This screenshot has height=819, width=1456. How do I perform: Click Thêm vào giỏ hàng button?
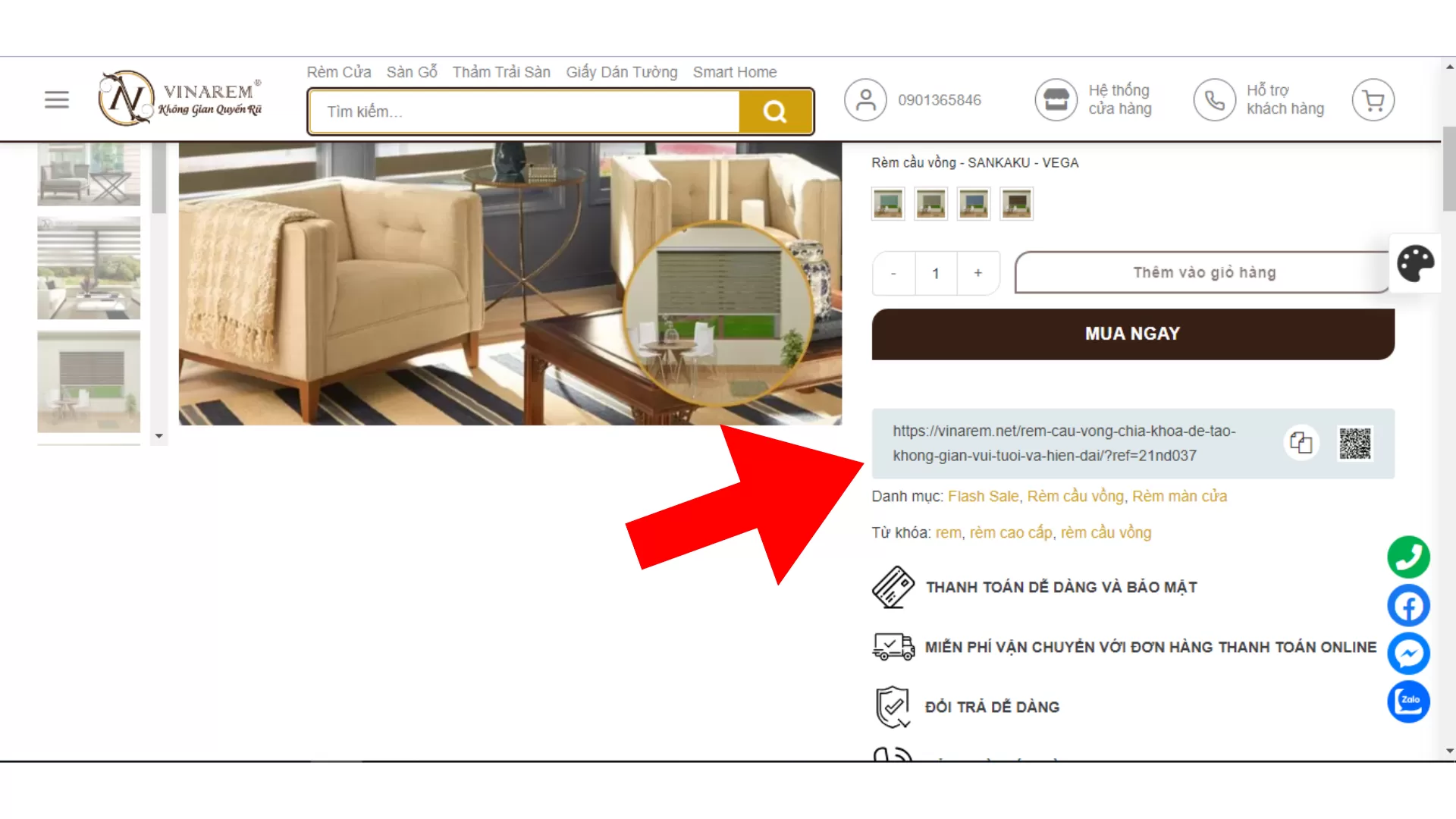pyautogui.click(x=1204, y=273)
